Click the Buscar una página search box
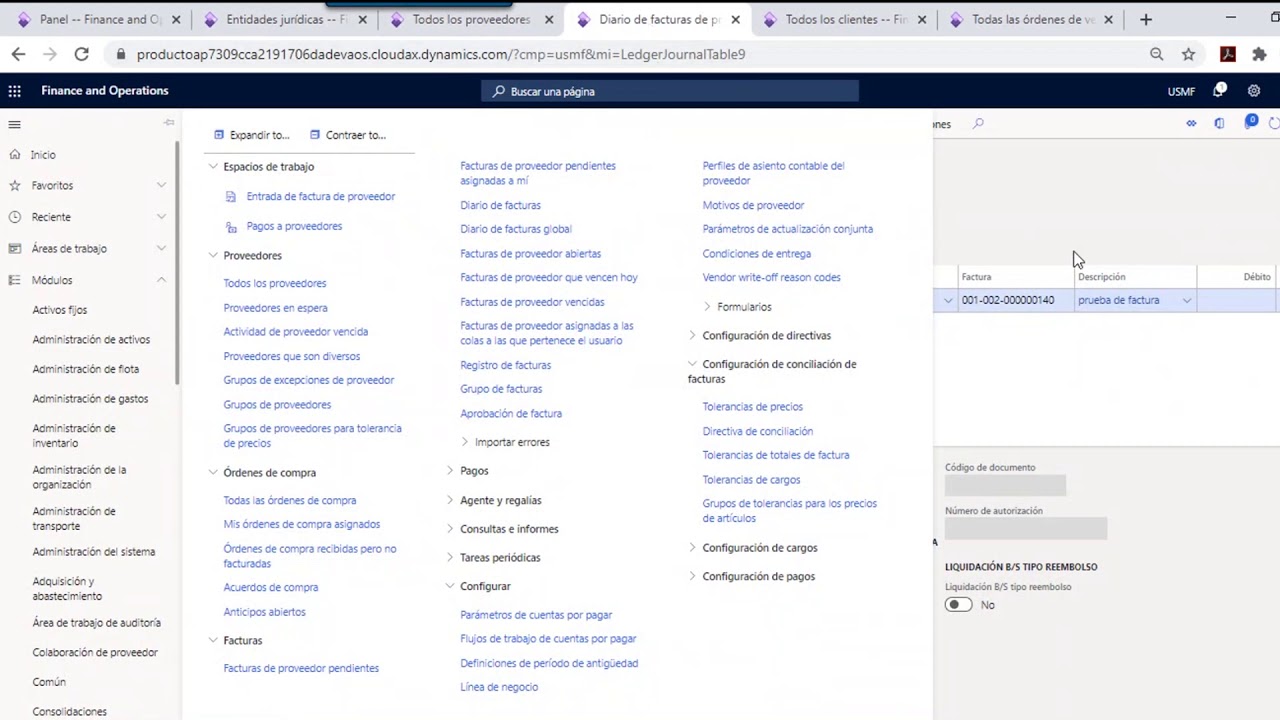 670,91
